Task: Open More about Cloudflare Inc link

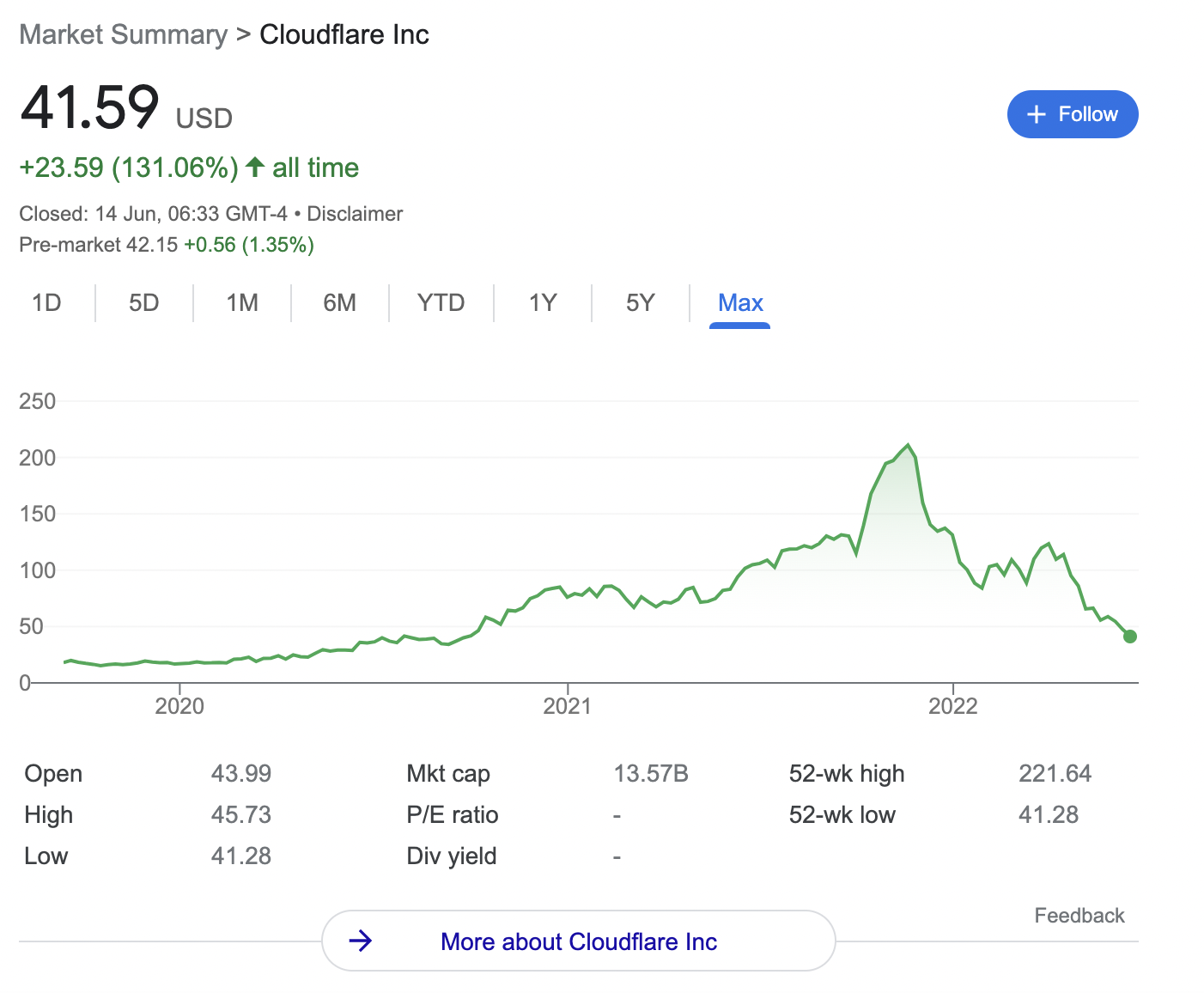Action: [x=579, y=941]
